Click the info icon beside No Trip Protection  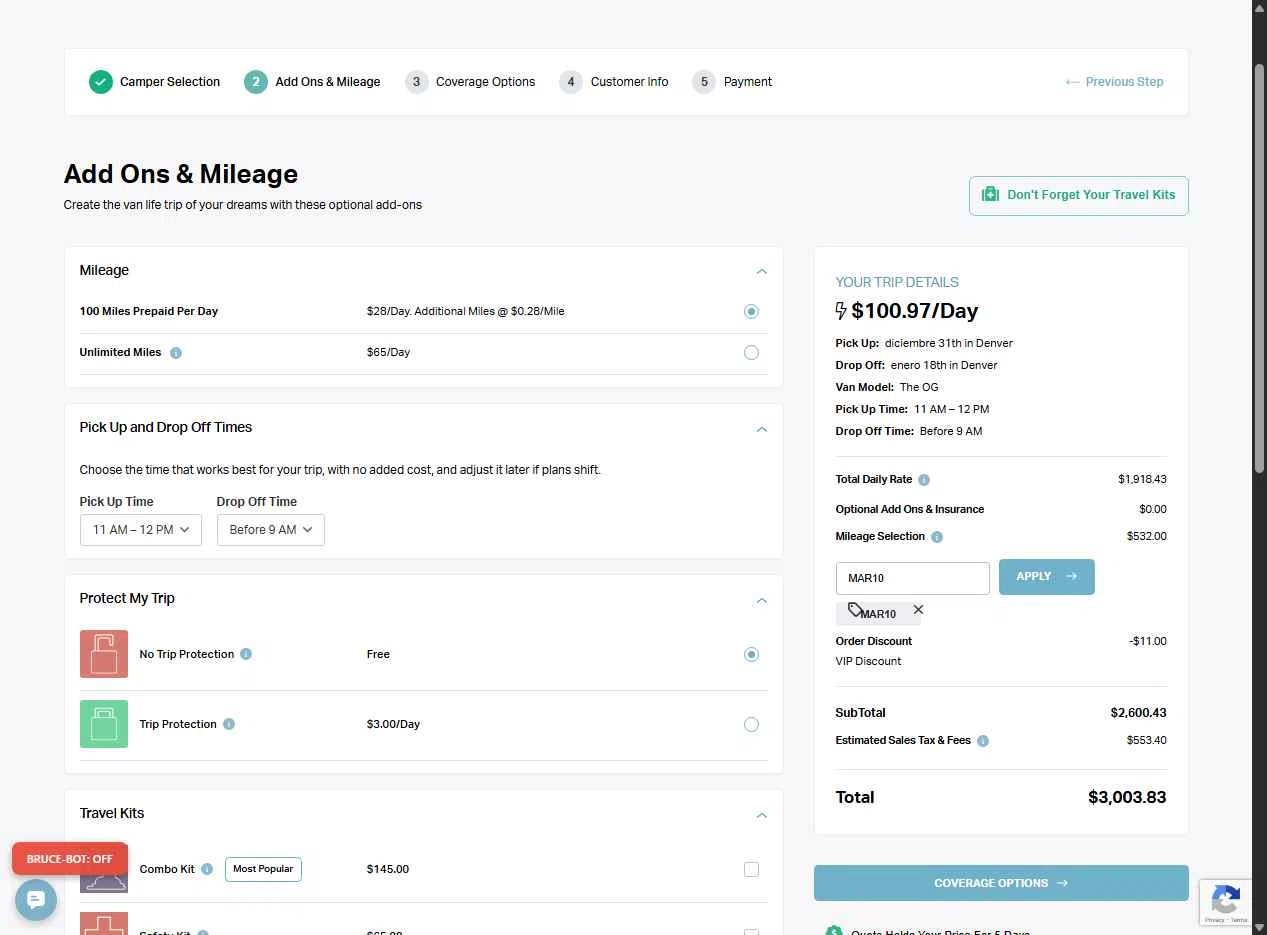(246, 654)
